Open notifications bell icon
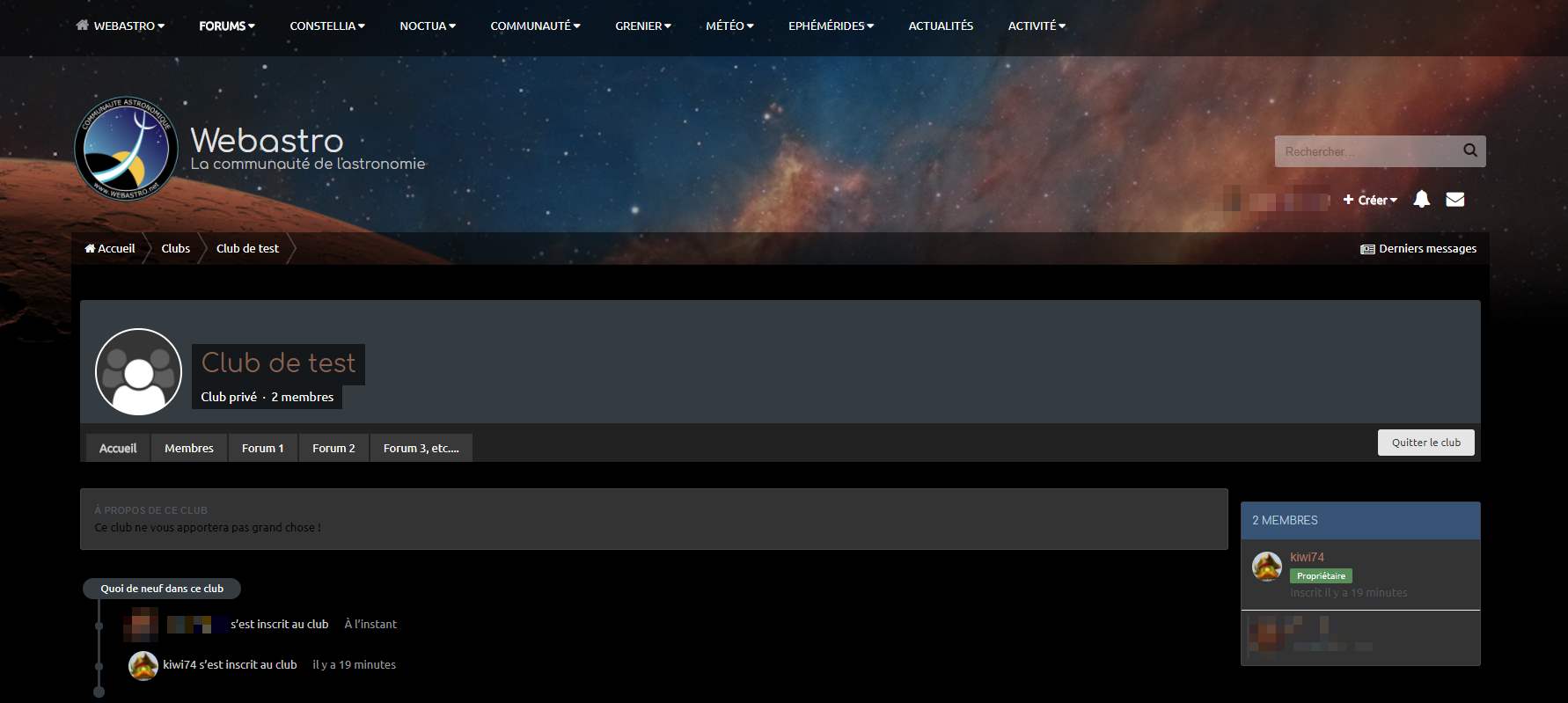The height and width of the screenshot is (703, 1568). pyautogui.click(x=1421, y=200)
